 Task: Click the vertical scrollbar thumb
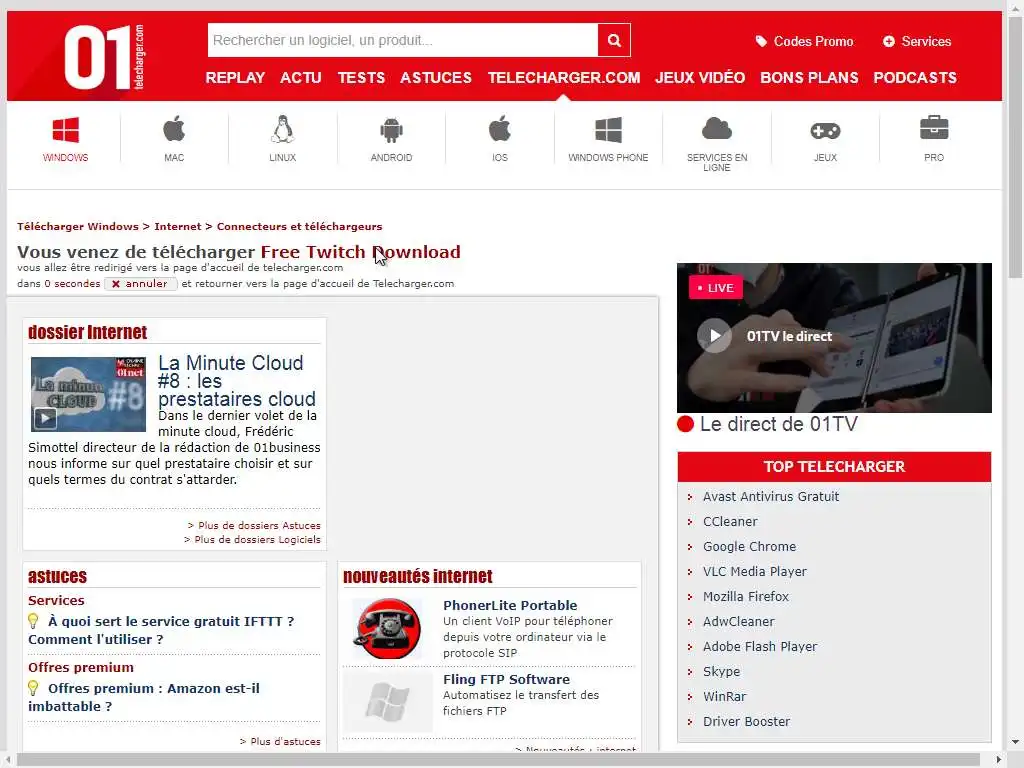tap(1016, 147)
